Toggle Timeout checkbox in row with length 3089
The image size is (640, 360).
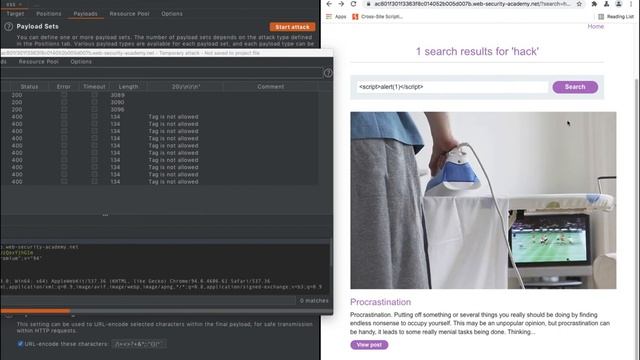tap(94, 95)
